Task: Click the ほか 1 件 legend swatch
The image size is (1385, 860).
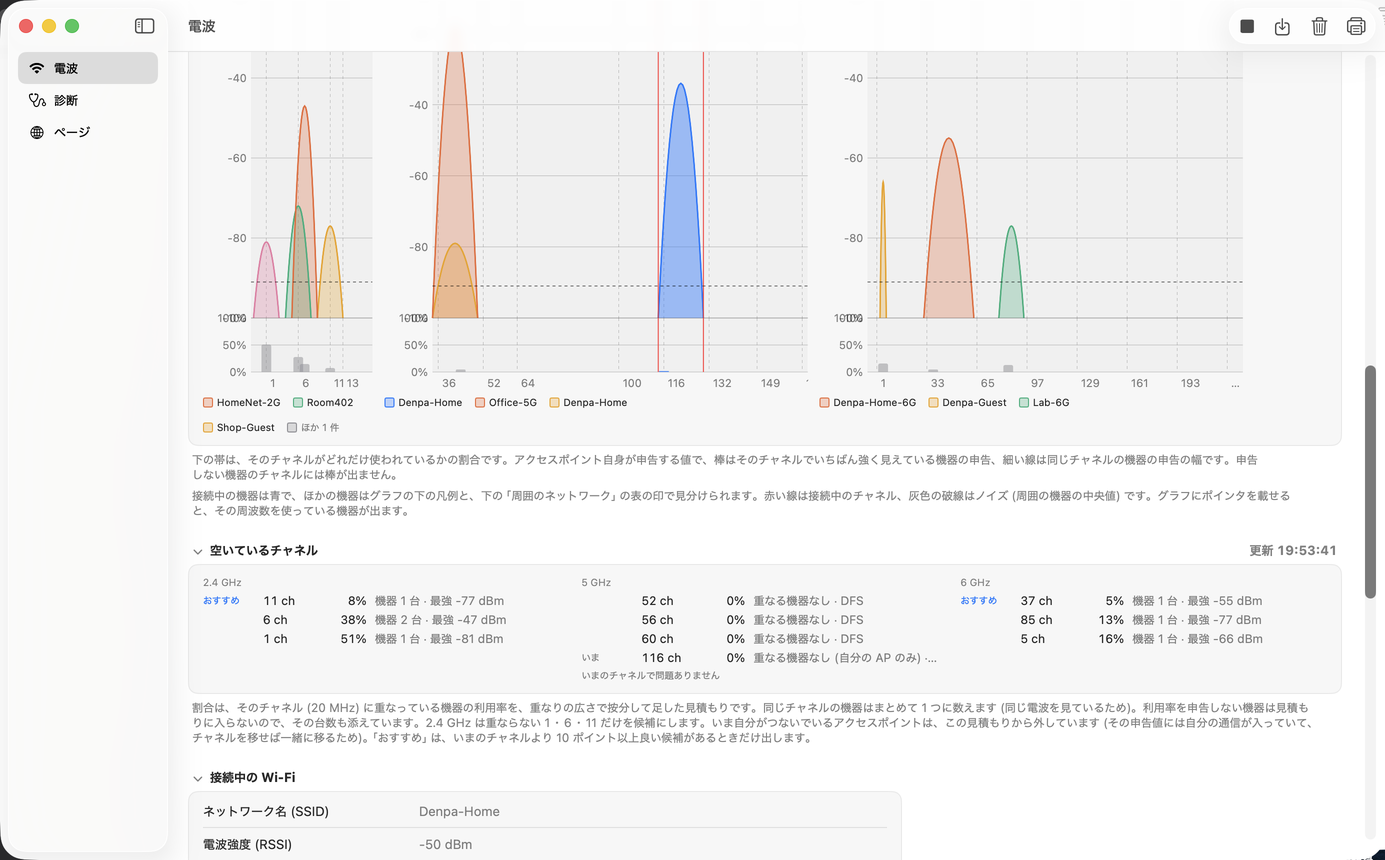Action: point(292,428)
